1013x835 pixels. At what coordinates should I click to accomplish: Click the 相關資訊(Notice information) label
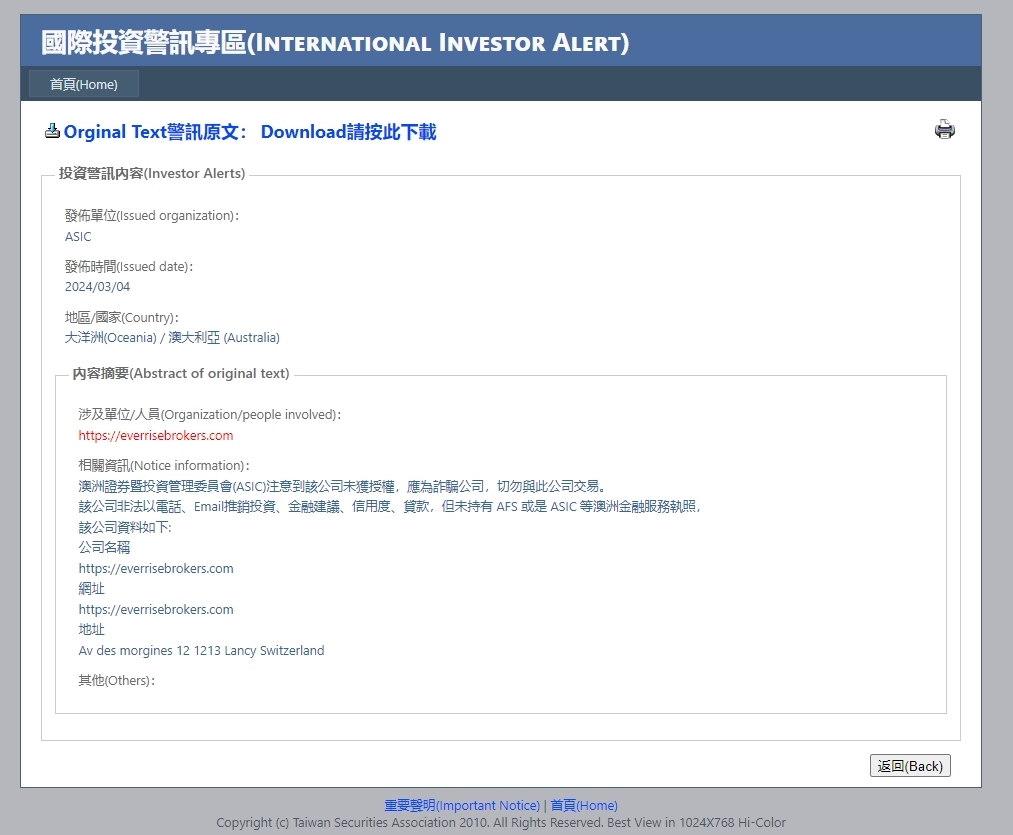[164, 466]
